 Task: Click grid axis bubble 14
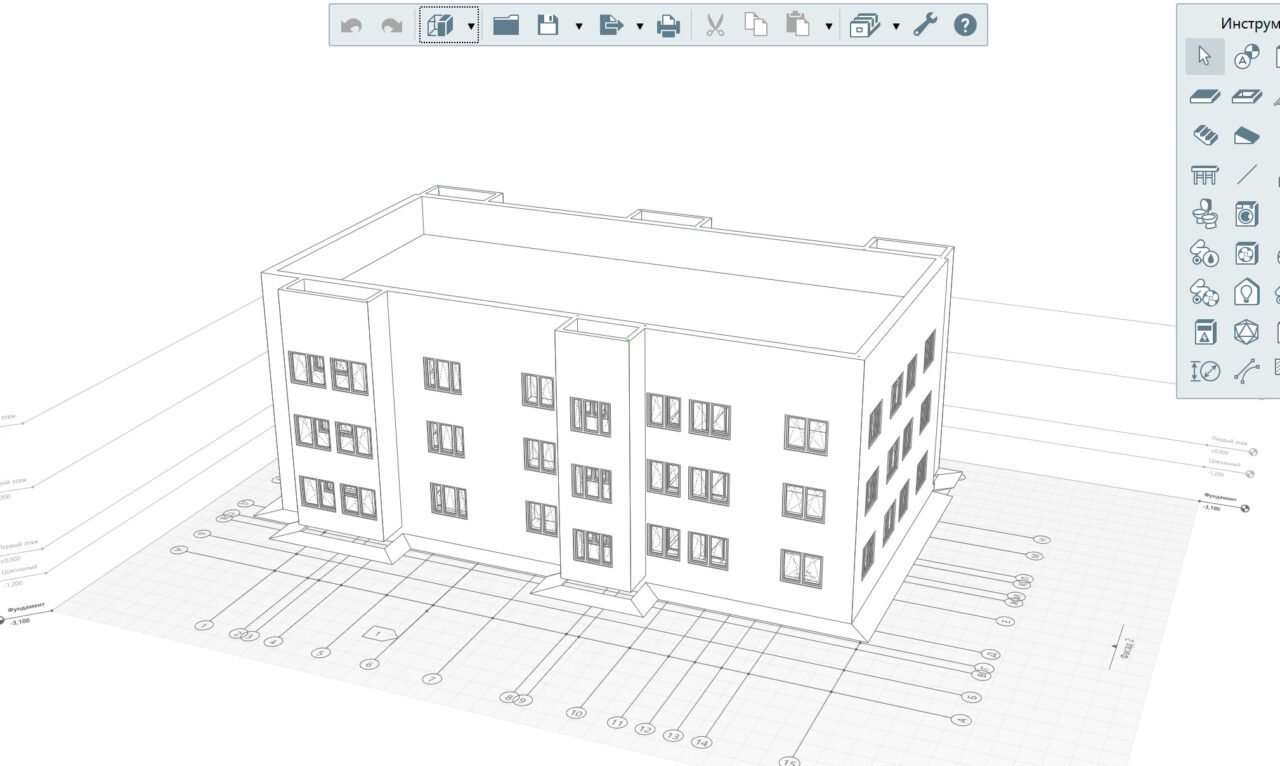pyautogui.click(x=702, y=743)
